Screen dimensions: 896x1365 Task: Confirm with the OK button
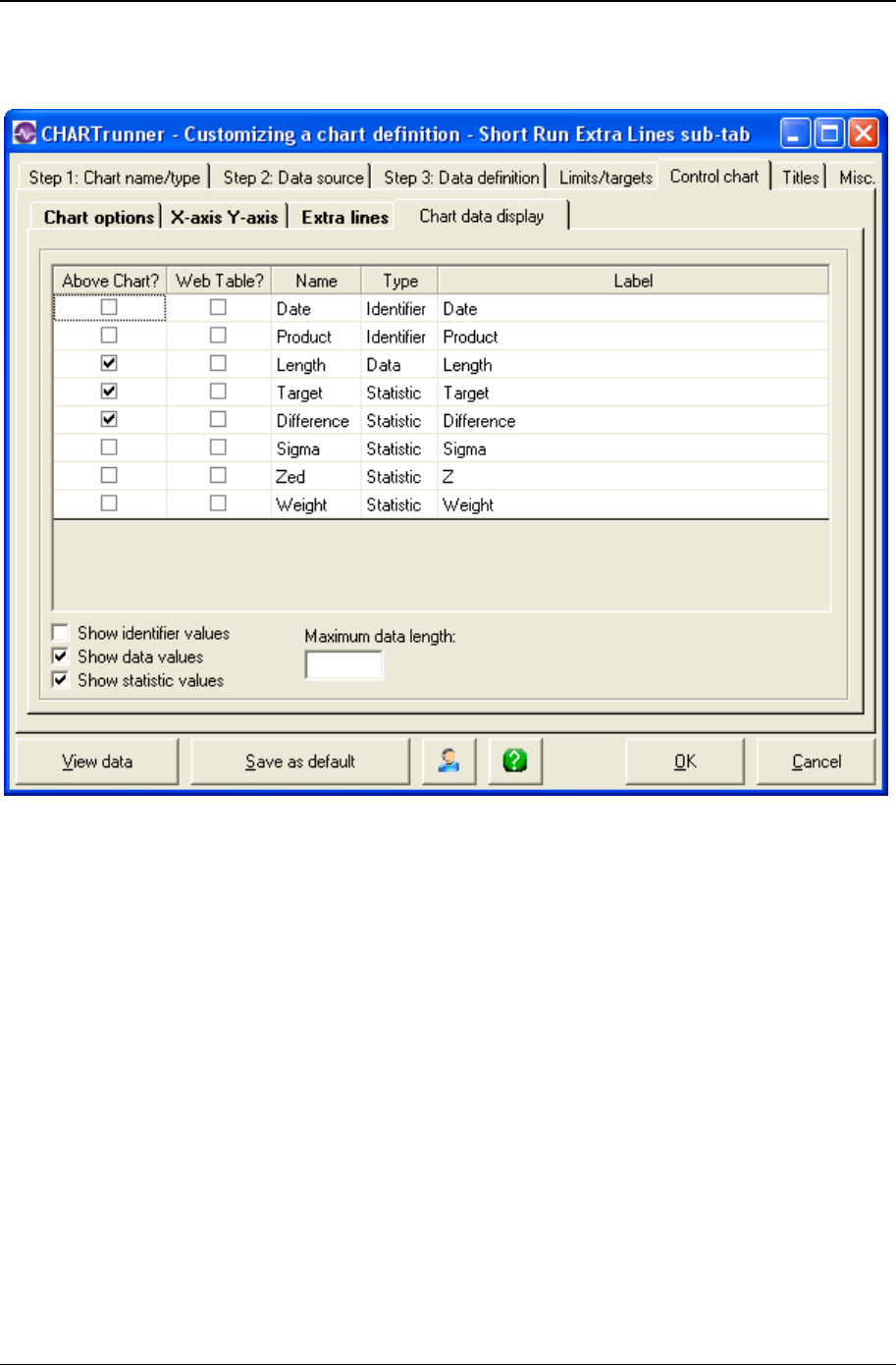coord(685,761)
